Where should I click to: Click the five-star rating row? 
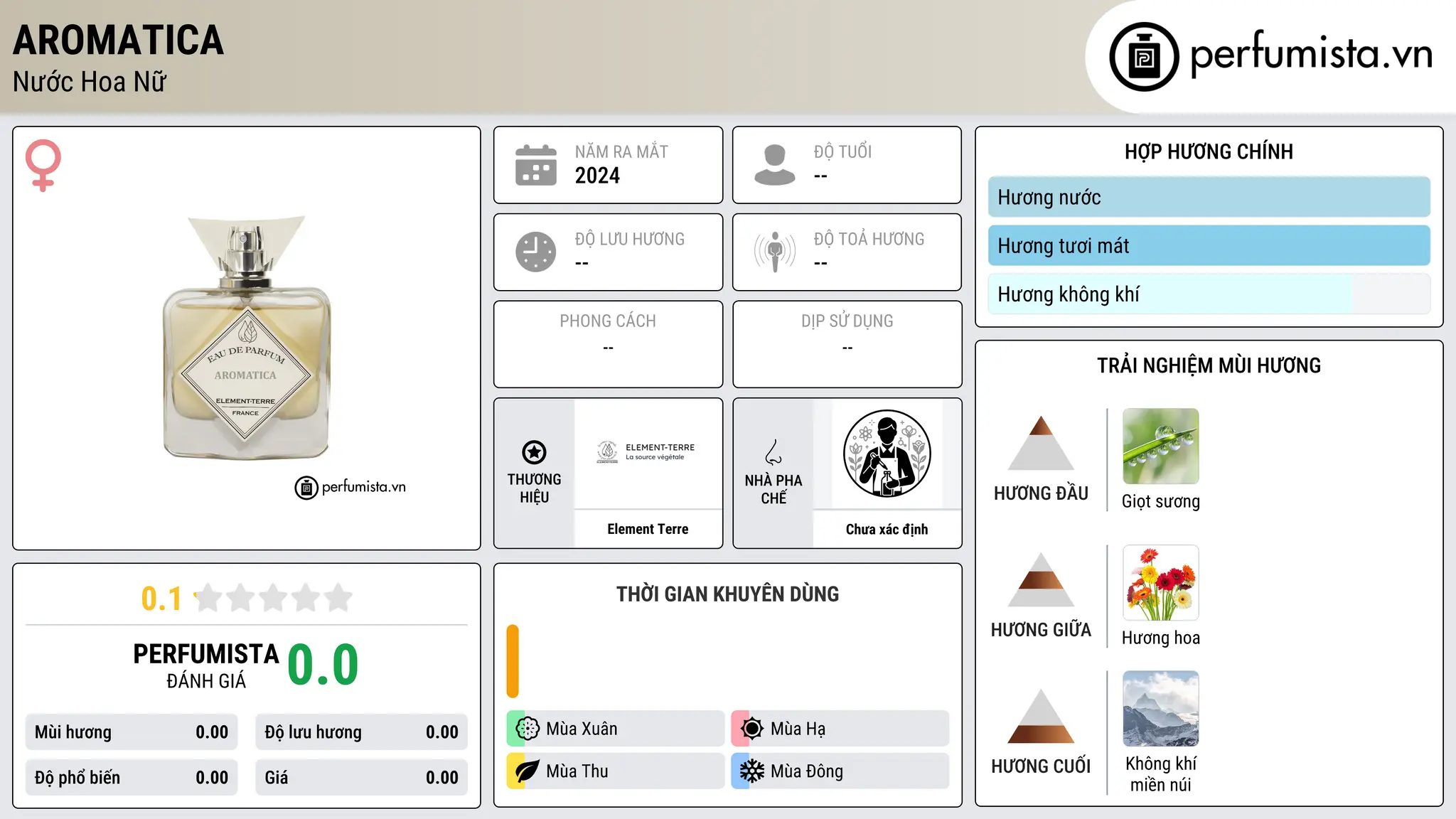[273, 598]
